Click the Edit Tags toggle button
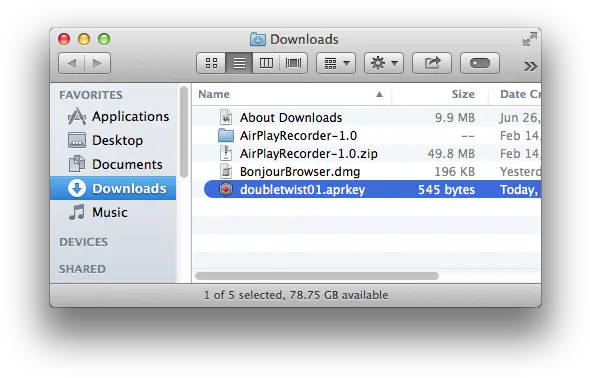 [x=480, y=63]
